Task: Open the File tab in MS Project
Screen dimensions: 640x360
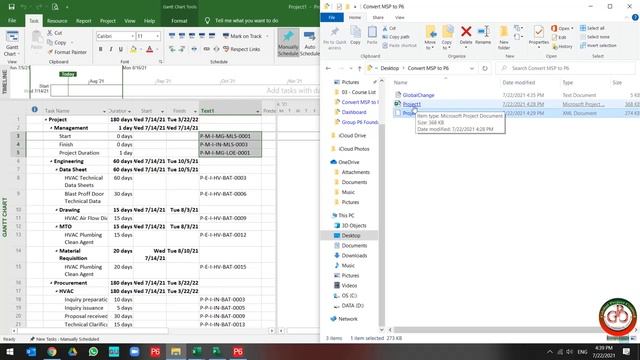Action: (12, 20)
